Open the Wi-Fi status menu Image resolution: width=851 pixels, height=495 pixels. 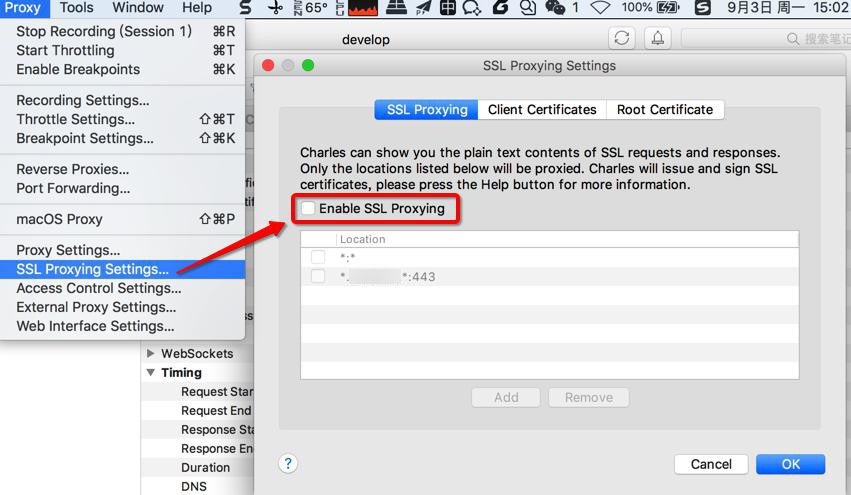click(x=600, y=8)
